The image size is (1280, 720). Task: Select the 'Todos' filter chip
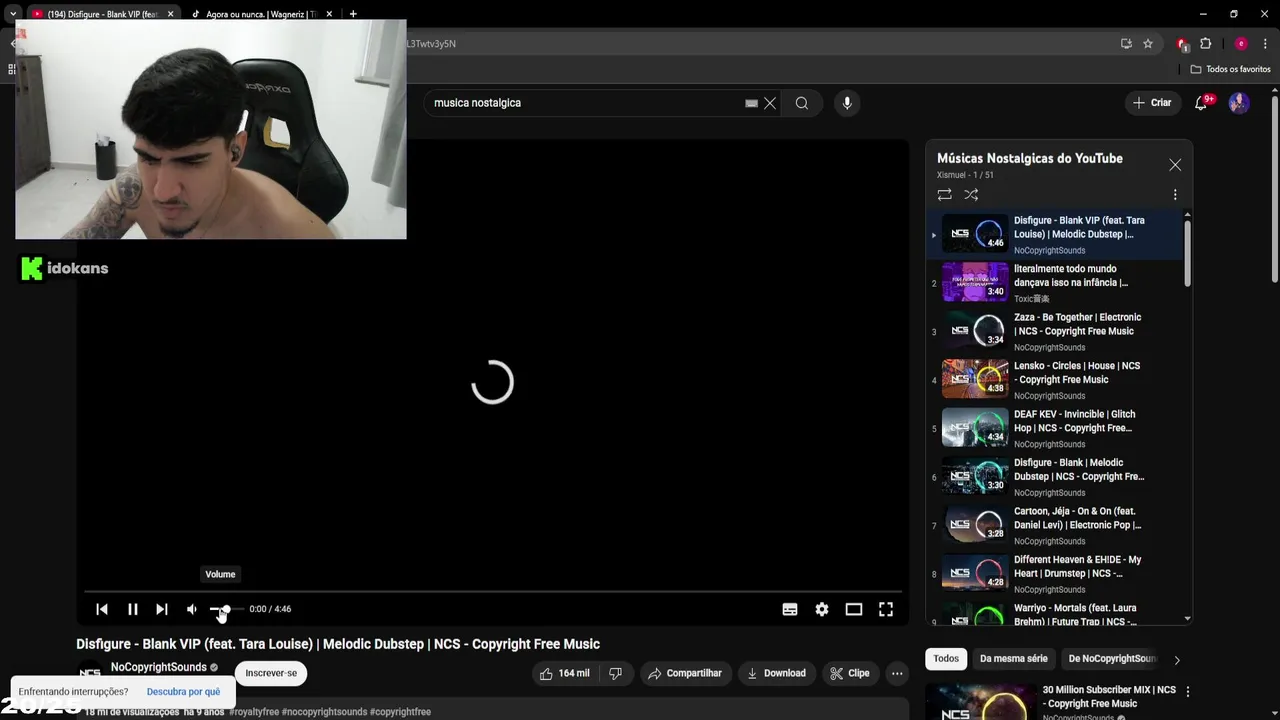(x=946, y=658)
